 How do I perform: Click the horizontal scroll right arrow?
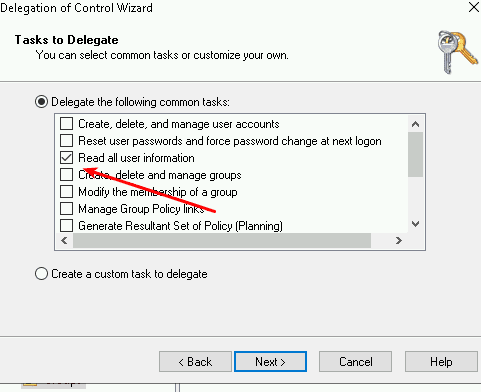pyautogui.click(x=399, y=240)
